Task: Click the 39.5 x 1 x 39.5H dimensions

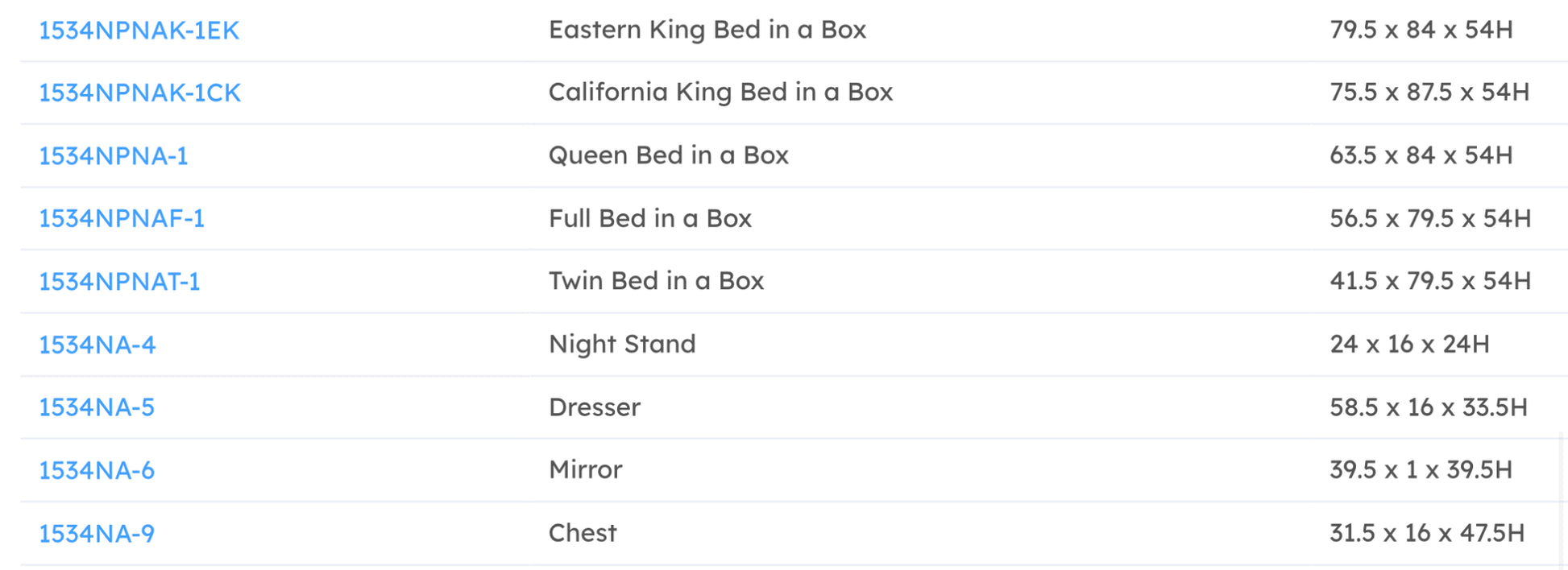Action: [x=1420, y=470]
